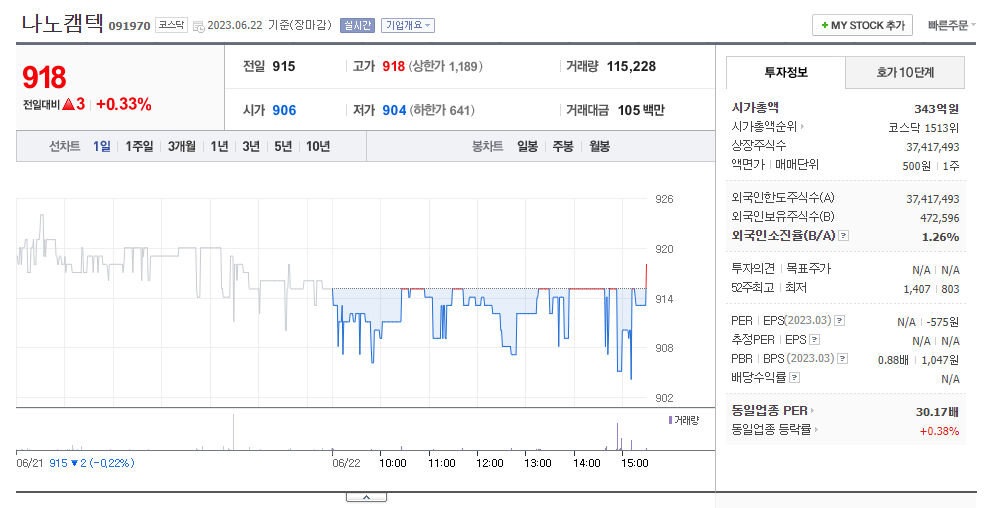Select the 3년 line chart period

(x=251, y=146)
